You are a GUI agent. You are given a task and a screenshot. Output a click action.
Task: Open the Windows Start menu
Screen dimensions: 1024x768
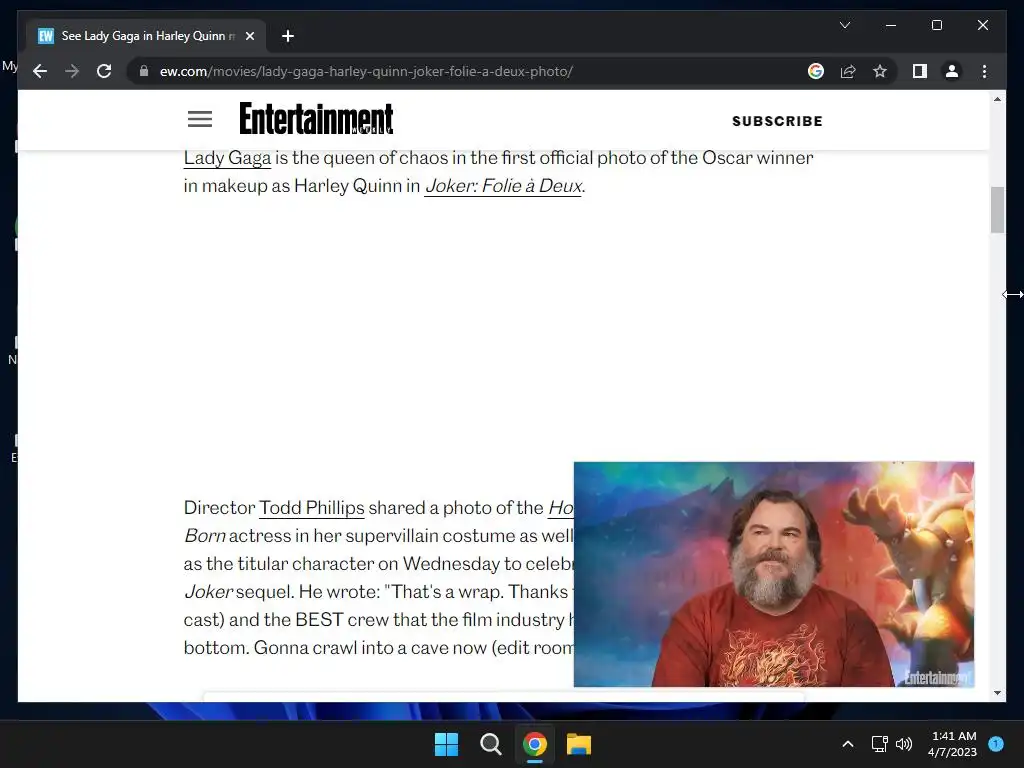(x=447, y=744)
